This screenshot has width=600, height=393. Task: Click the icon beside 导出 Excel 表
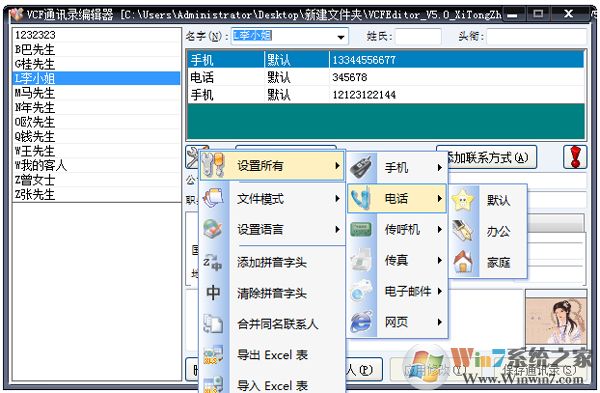(x=213, y=355)
